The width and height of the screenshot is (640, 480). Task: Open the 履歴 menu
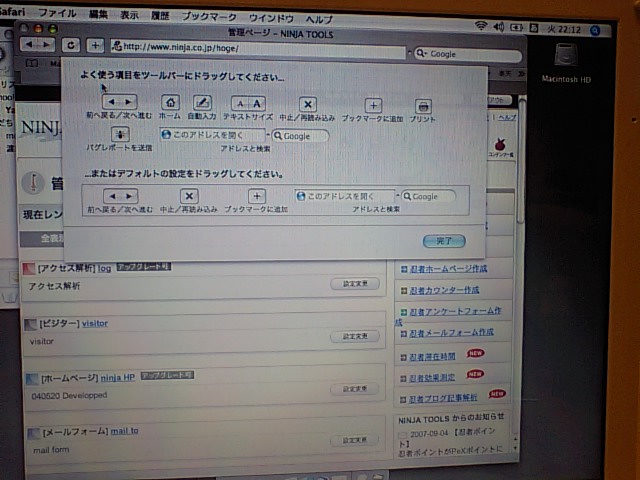point(160,16)
